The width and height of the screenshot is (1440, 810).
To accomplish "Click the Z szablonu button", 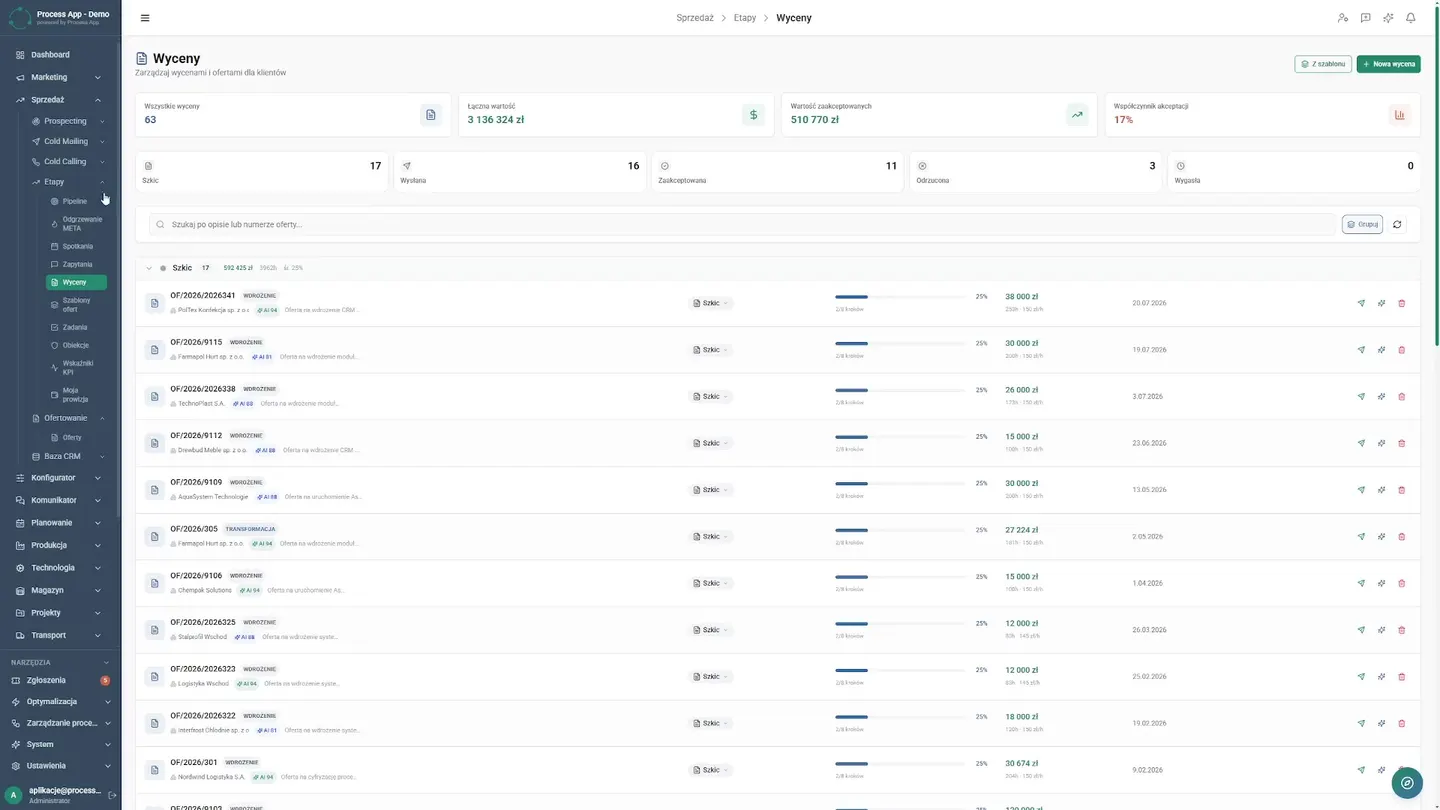I will 1323,64.
